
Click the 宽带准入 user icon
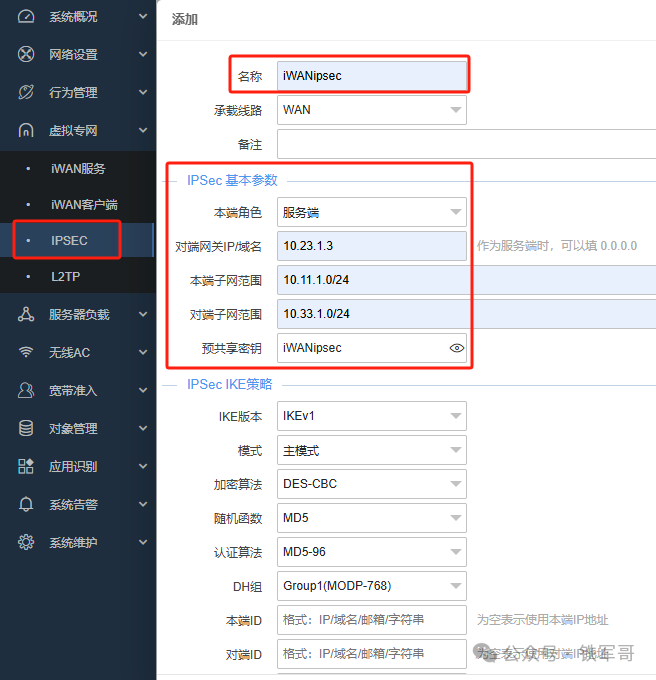click(26, 390)
